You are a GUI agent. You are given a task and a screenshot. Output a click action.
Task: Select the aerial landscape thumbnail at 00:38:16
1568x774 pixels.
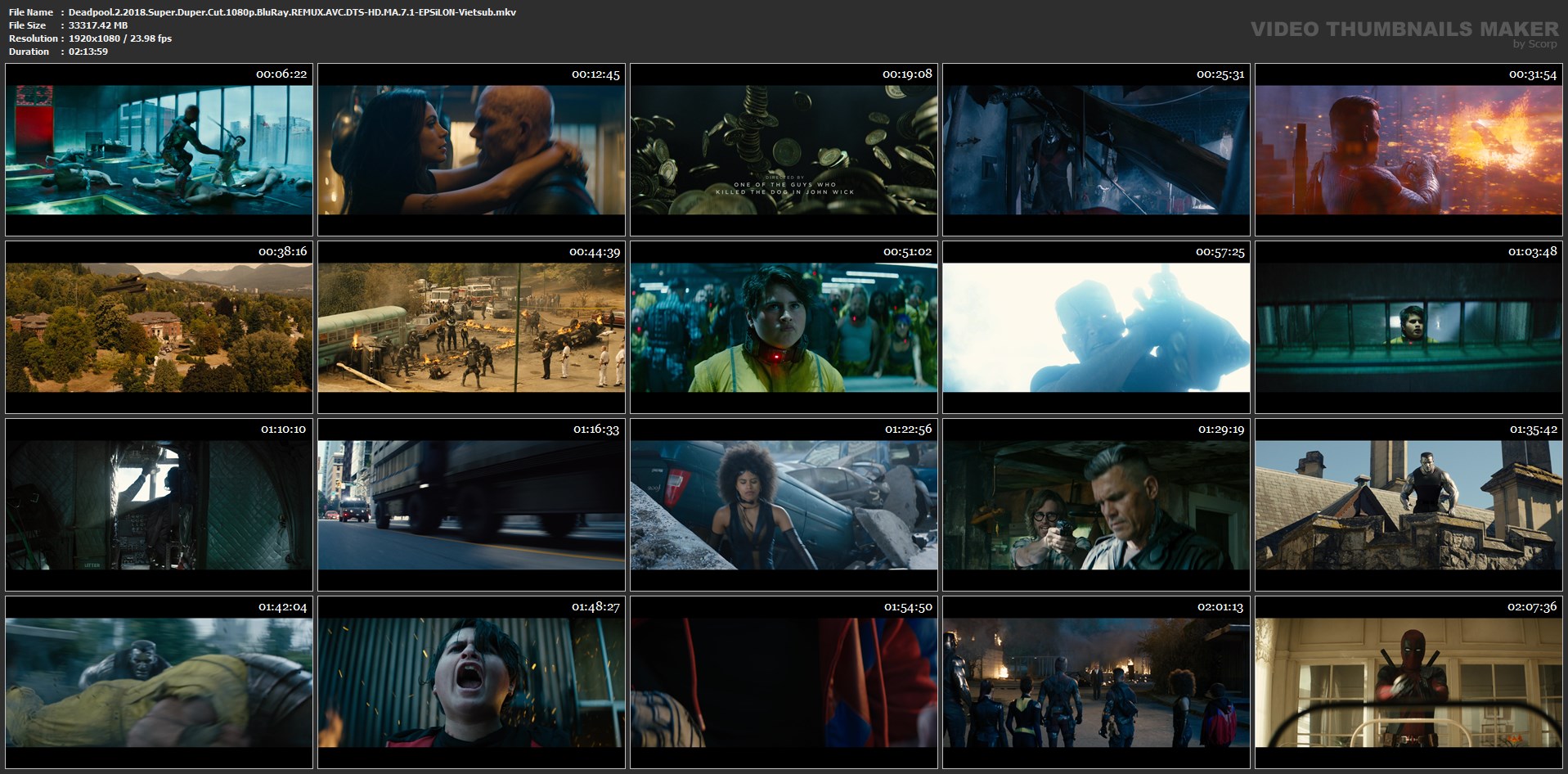[159, 327]
